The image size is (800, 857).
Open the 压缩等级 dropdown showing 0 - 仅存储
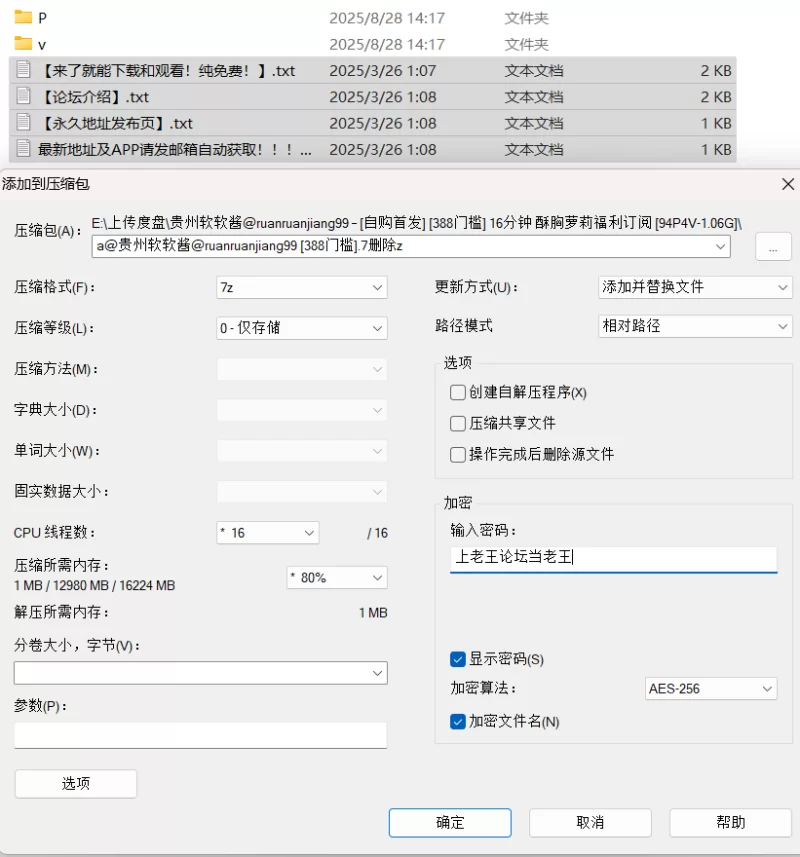pos(302,328)
